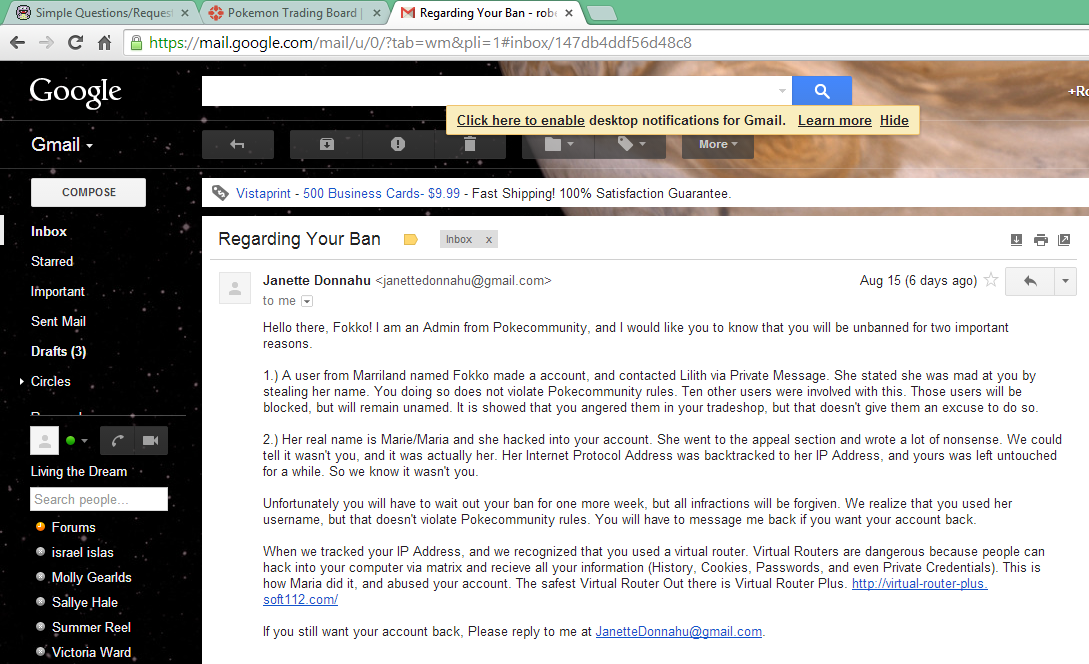Change chat status green dot dropdown

point(76,440)
